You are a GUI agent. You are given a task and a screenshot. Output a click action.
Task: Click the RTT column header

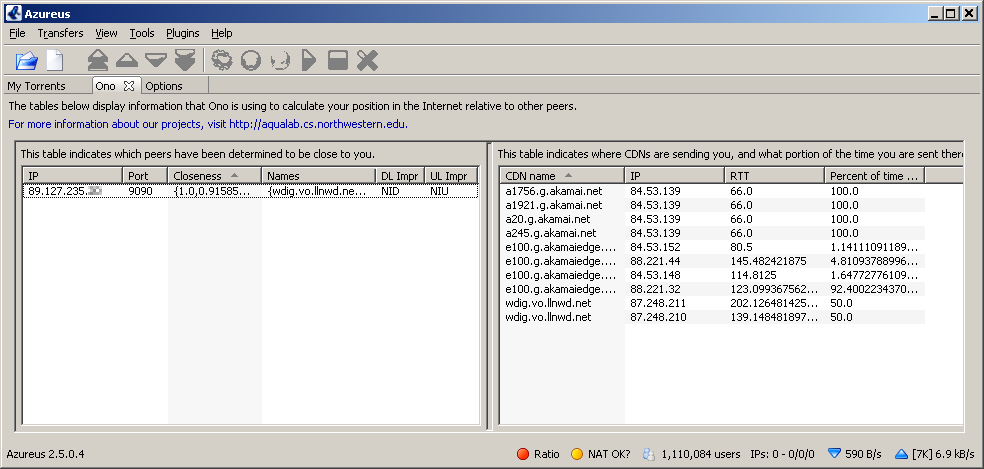coord(774,176)
